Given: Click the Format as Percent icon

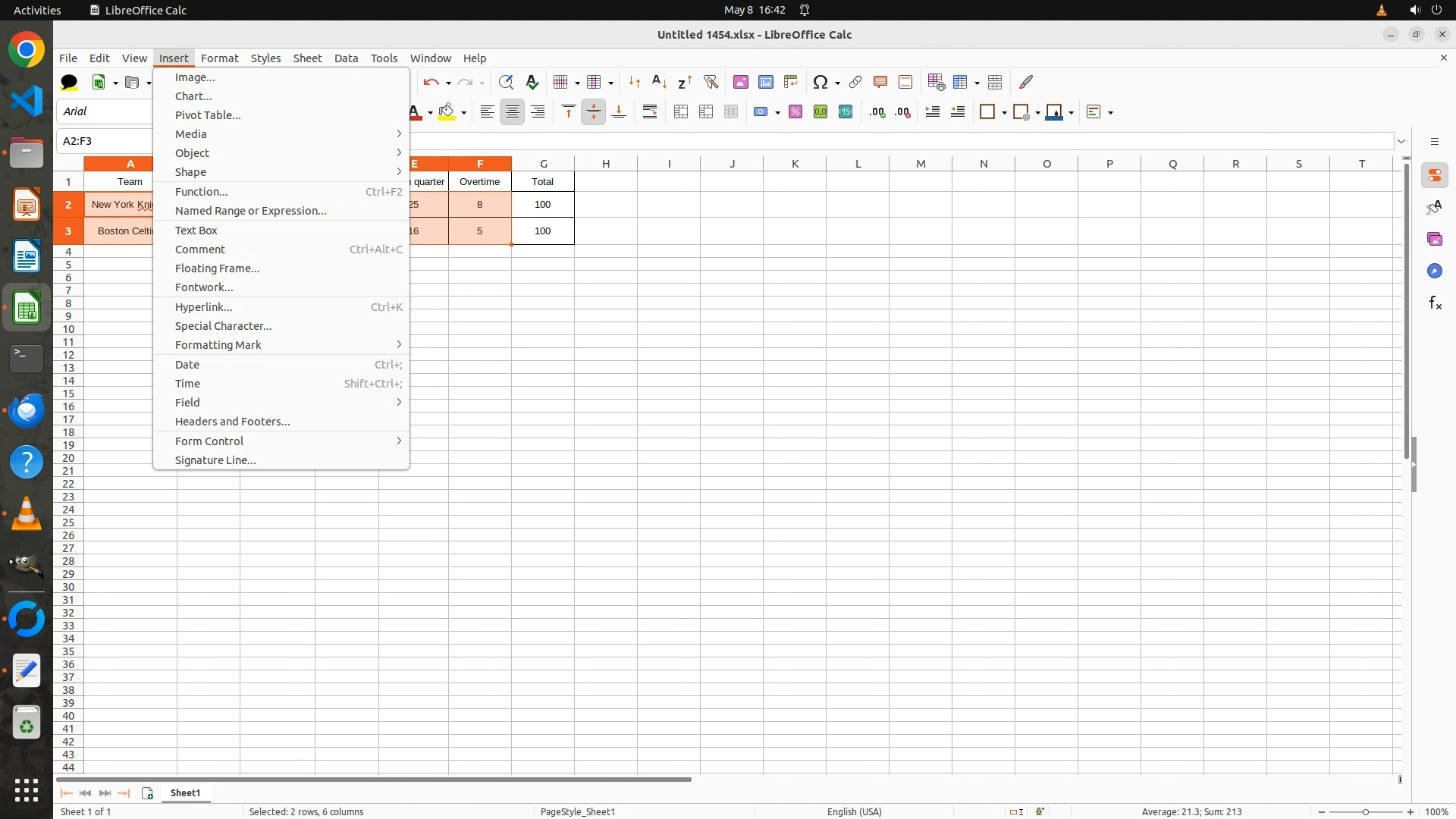Looking at the screenshot, I should [x=795, y=112].
